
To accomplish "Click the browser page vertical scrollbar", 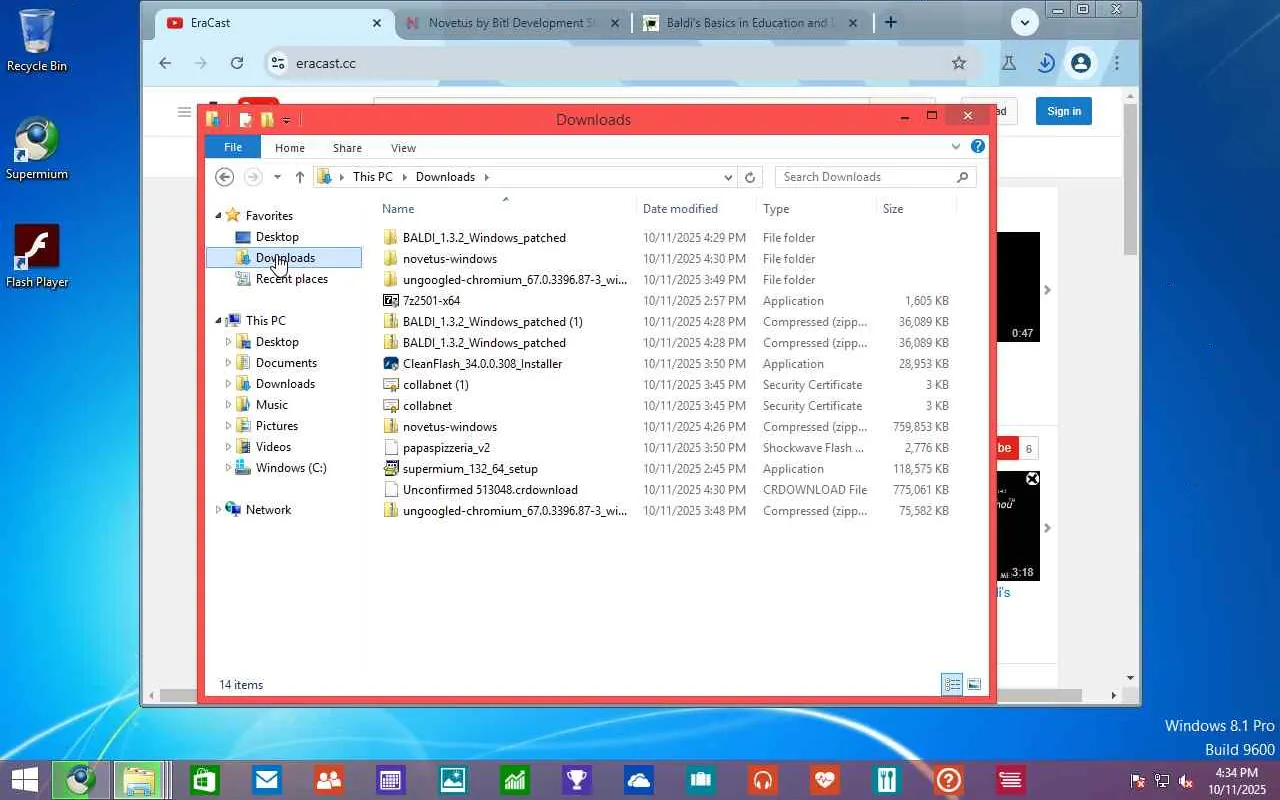I will (1131, 180).
